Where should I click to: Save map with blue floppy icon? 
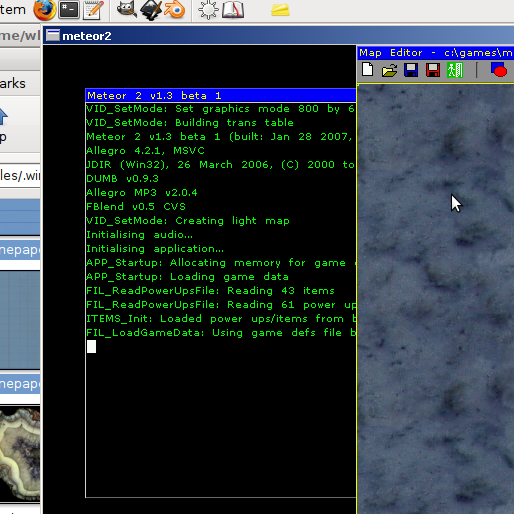click(411, 70)
